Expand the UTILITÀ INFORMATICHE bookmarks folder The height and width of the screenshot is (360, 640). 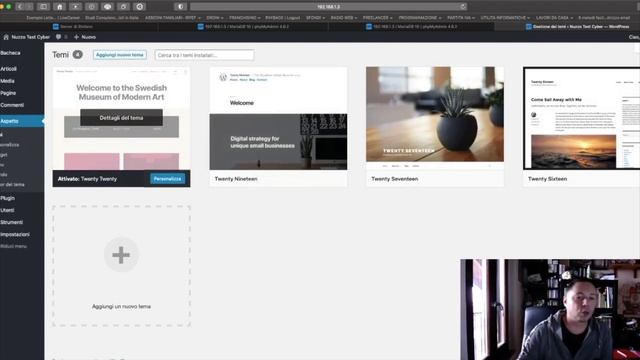[x=505, y=18]
